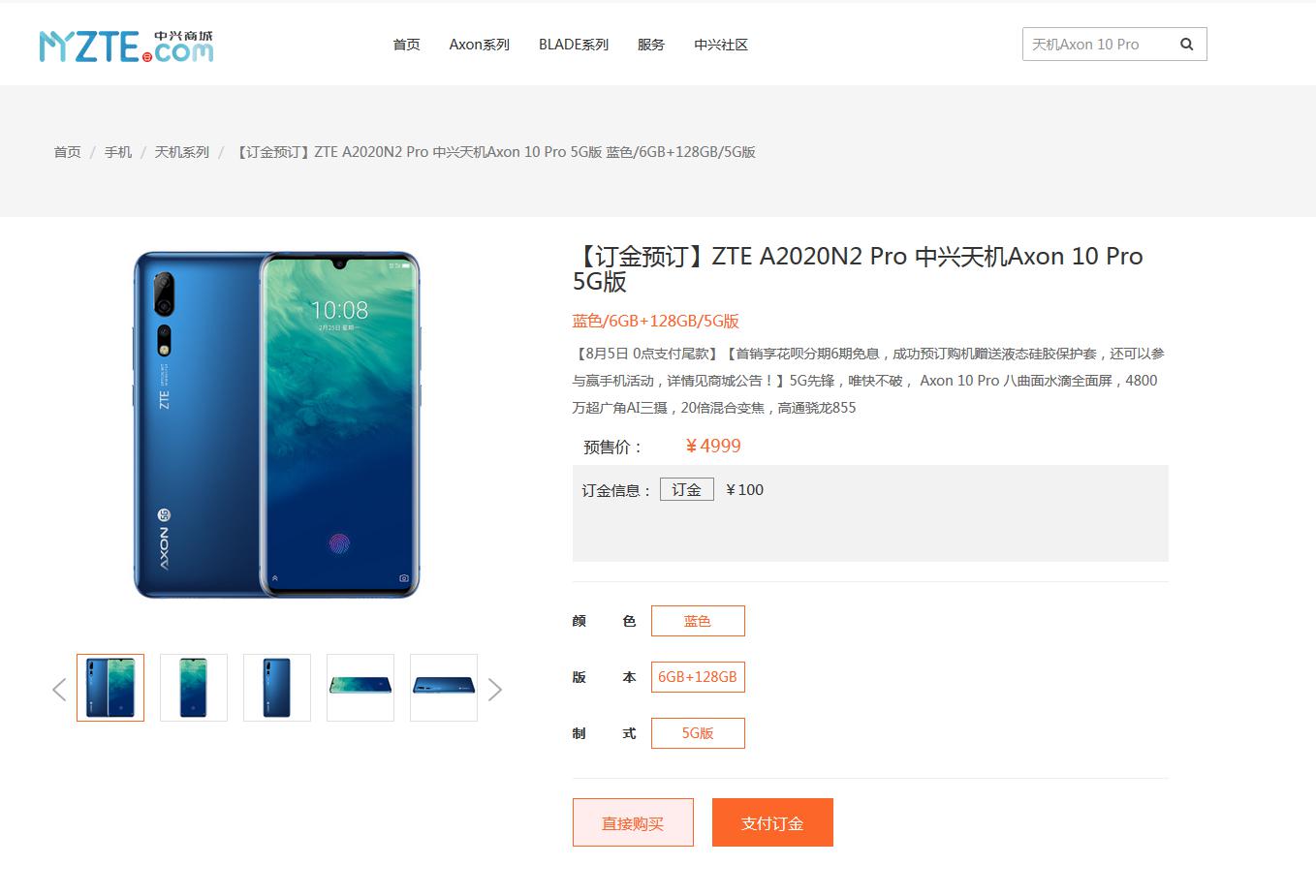Image resolution: width=1316 pixels, height=896 pixels.
Task: Show next thumbnails with right arrow
Action: 495,689
